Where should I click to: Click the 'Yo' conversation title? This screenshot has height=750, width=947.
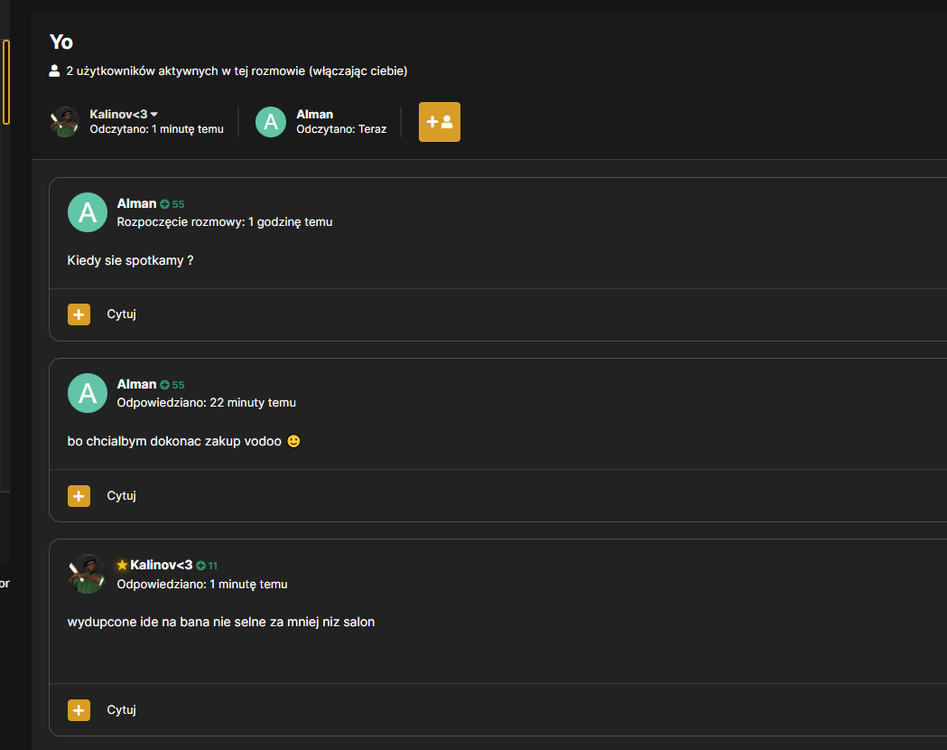[61, 42]
